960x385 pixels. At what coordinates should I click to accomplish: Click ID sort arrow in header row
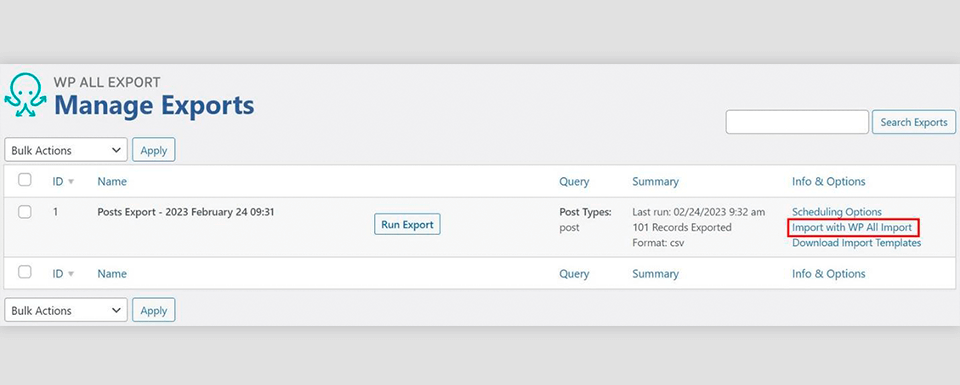coord(70,182)
